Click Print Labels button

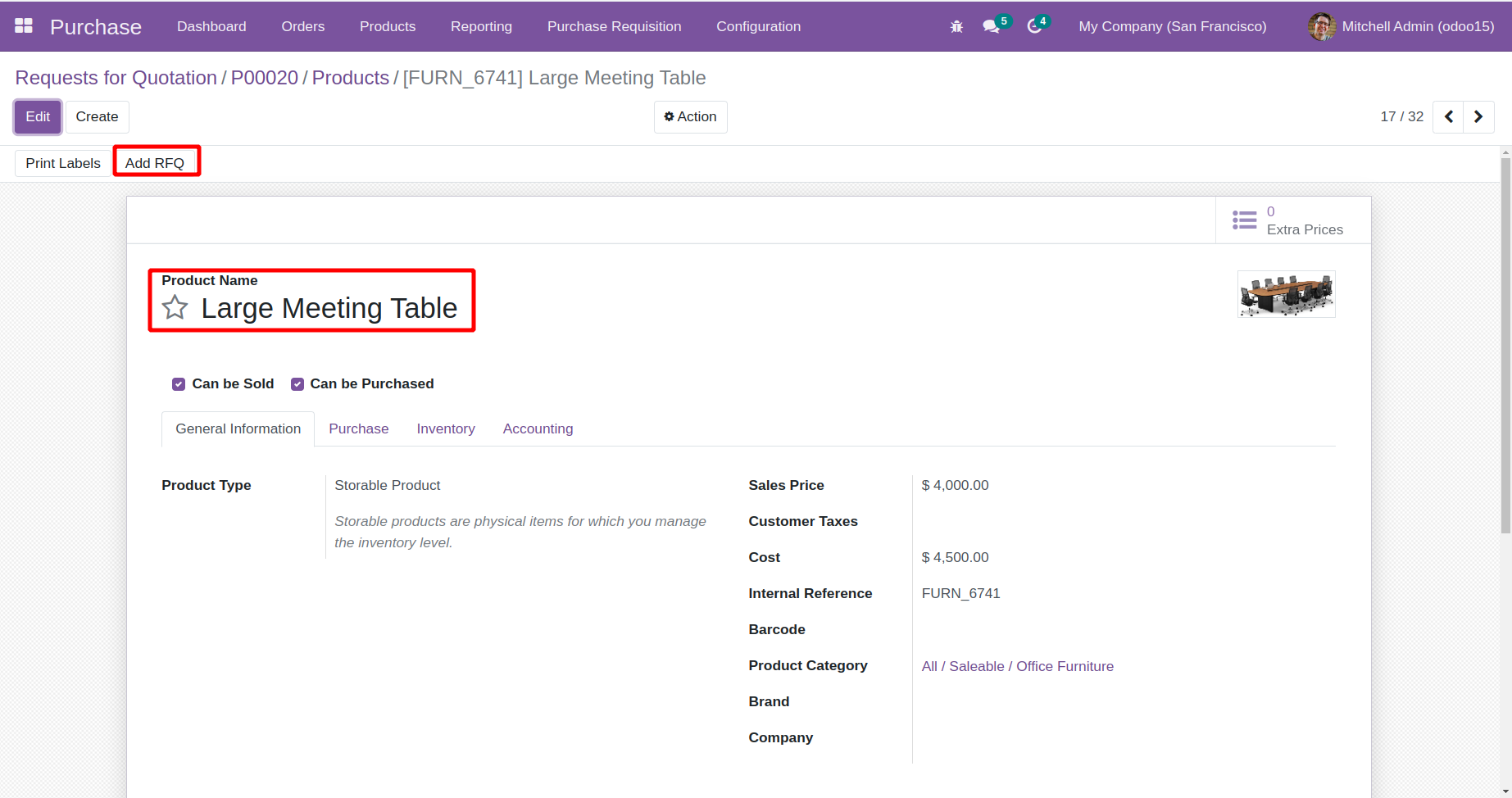tap(63, 163)
